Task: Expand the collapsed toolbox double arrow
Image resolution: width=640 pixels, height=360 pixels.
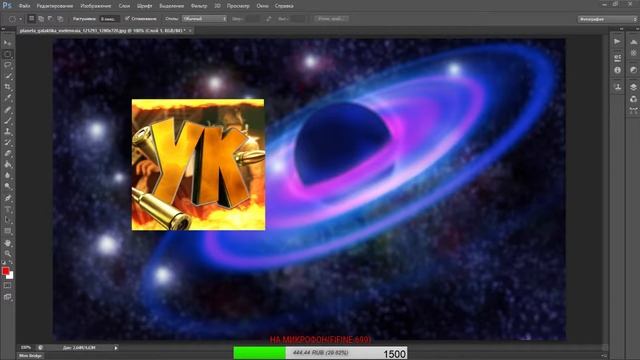Action: [x=3, y=29]
